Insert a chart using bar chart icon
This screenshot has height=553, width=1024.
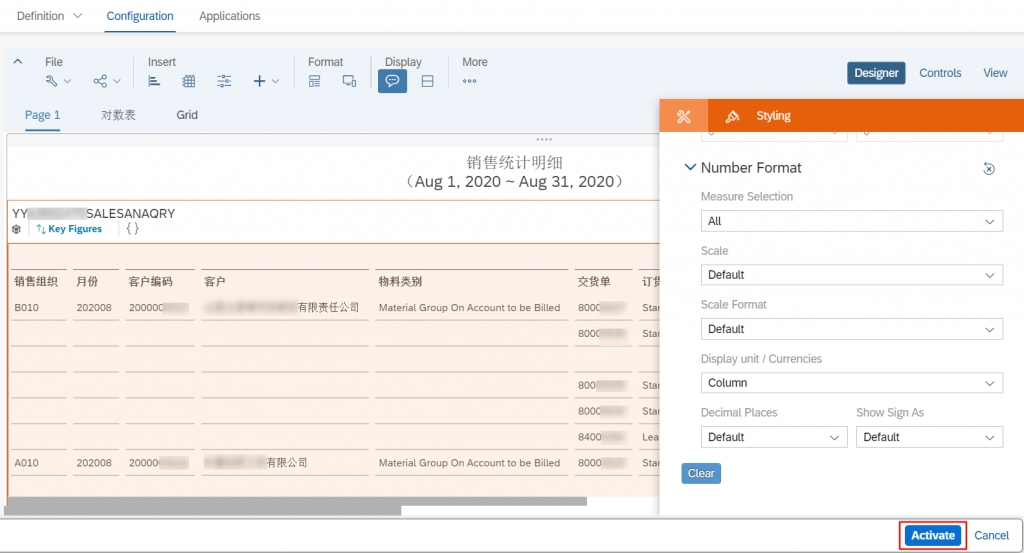click(x=154, y=81)
